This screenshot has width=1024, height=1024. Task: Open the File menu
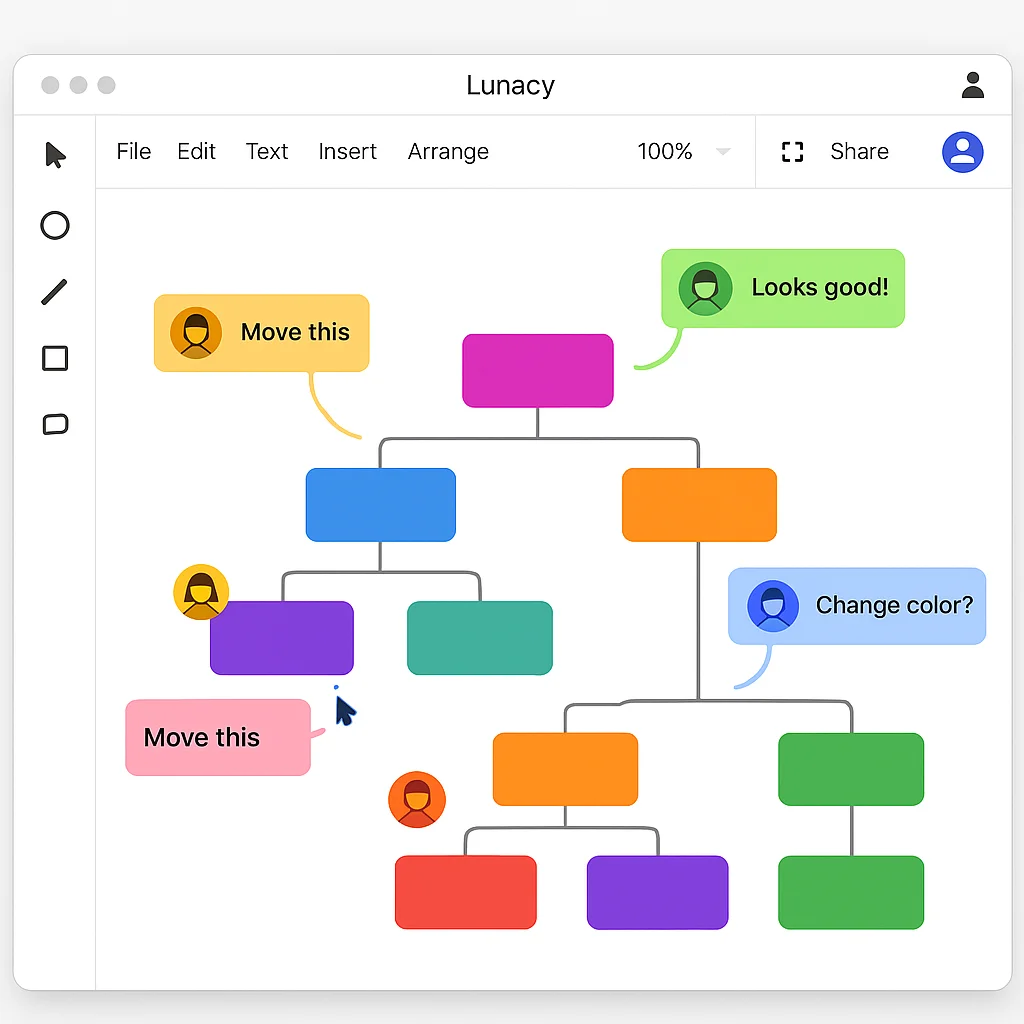tap(133, 151)
